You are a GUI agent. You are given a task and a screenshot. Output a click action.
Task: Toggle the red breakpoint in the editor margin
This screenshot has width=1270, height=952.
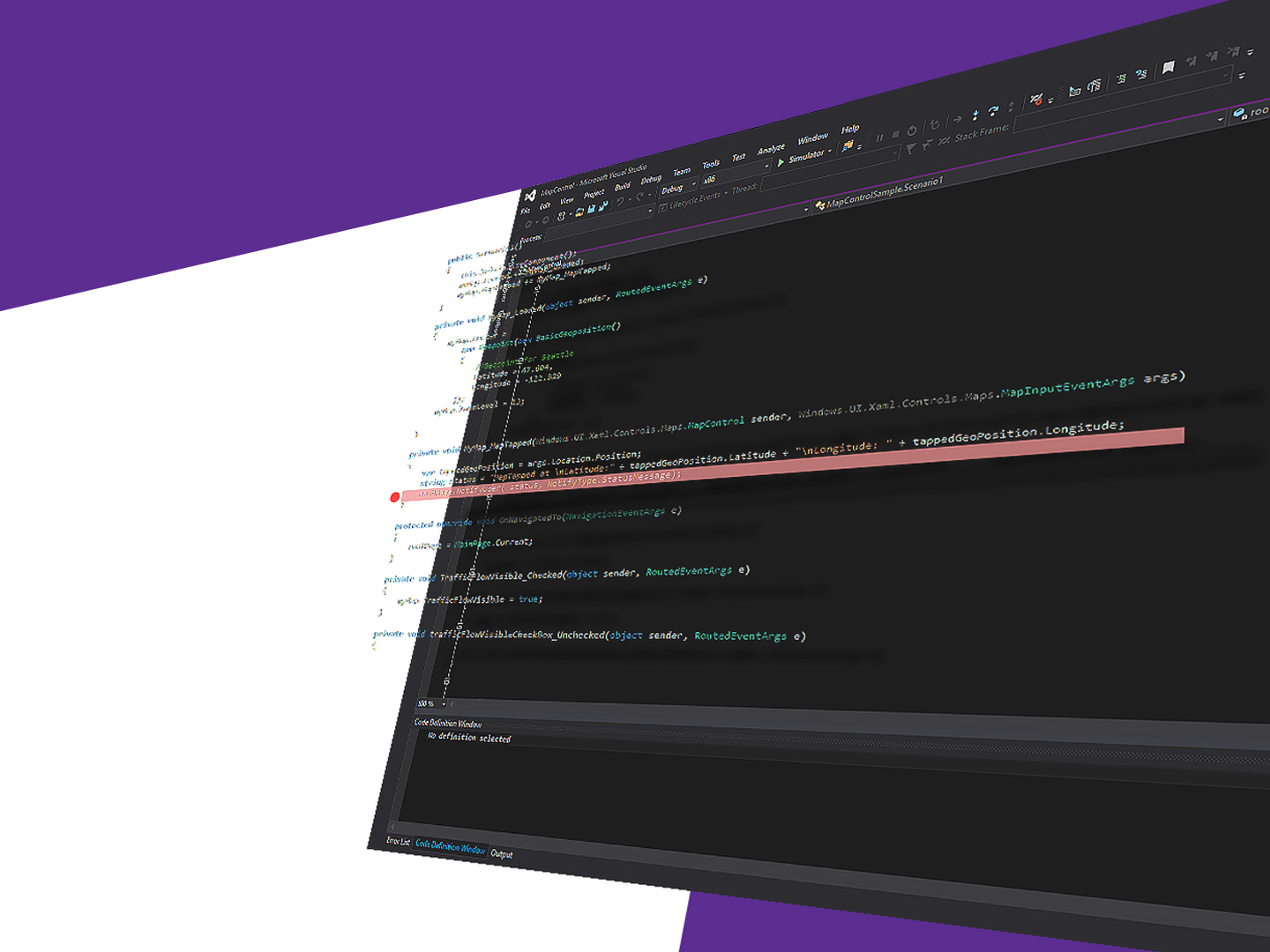pos(394,498)
